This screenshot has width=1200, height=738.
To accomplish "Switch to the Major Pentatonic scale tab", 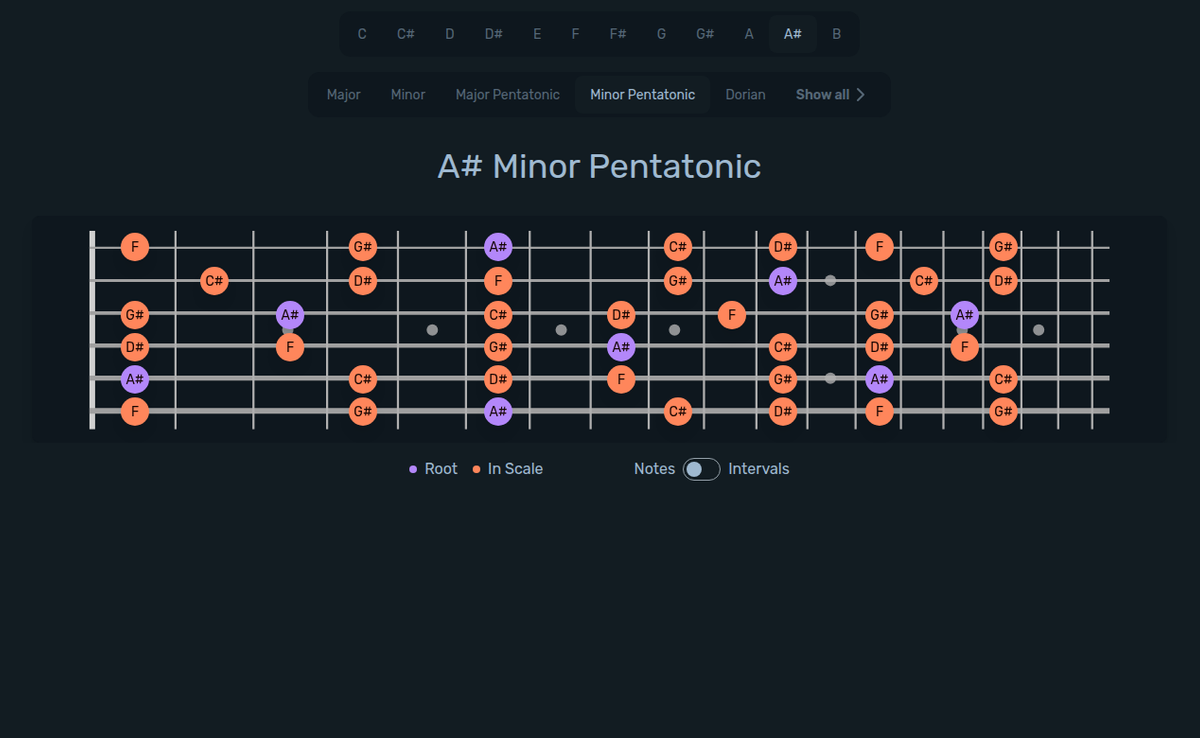I will [x=508, y=94].
